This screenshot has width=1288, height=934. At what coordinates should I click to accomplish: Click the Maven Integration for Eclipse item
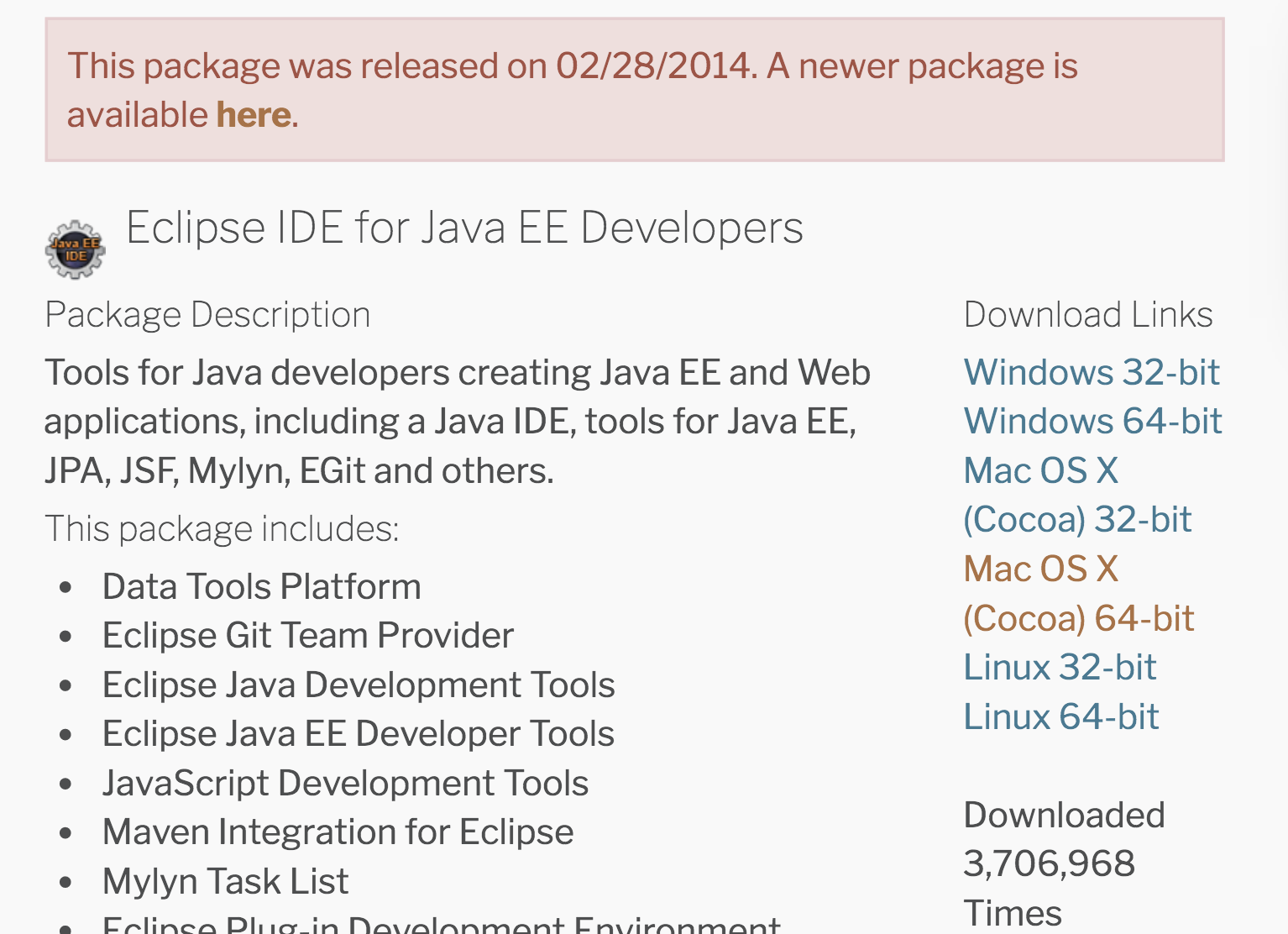(338, 832)
